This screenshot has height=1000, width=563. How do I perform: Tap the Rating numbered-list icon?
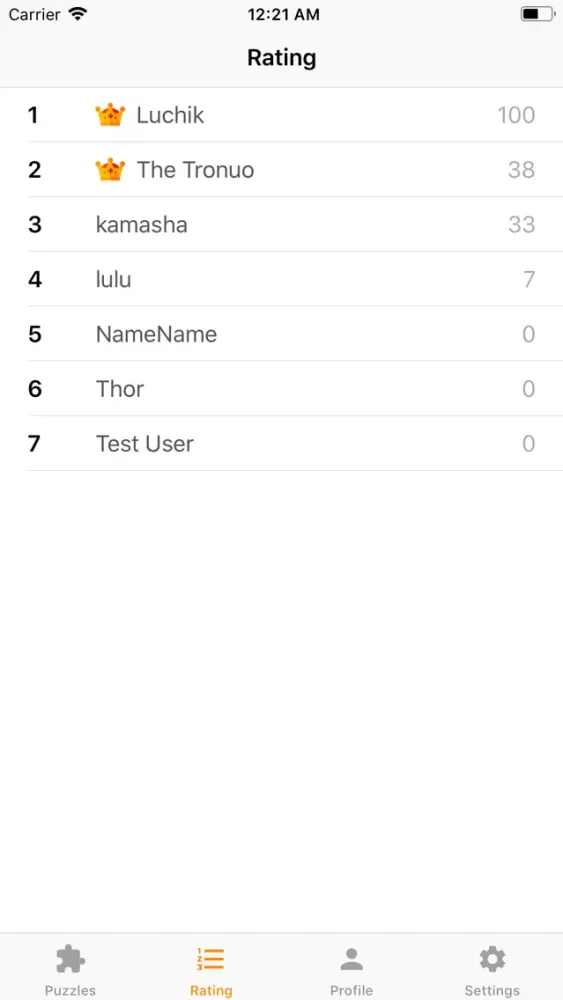tap(210, 959)
